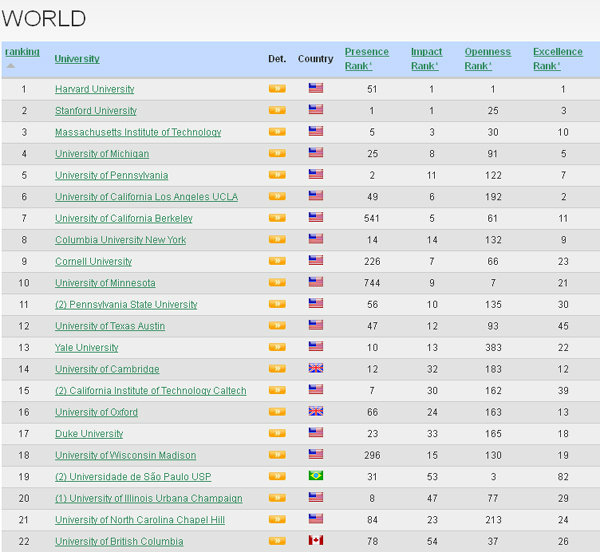The height and width of the screenshot is (552, 600).
Task: Open details arrow for Duke University
Action: [277, 434]
